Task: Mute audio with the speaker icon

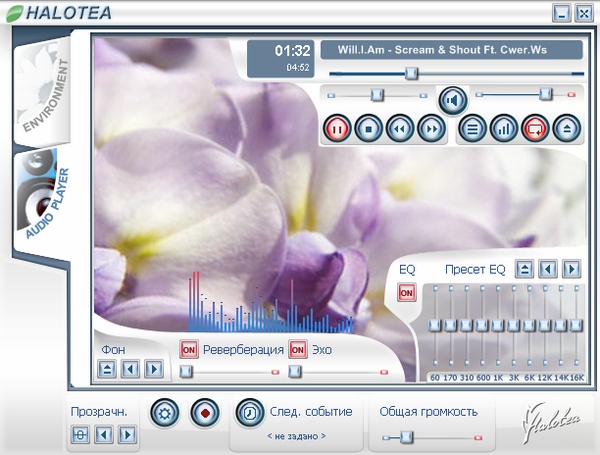Action: point(452,100)
